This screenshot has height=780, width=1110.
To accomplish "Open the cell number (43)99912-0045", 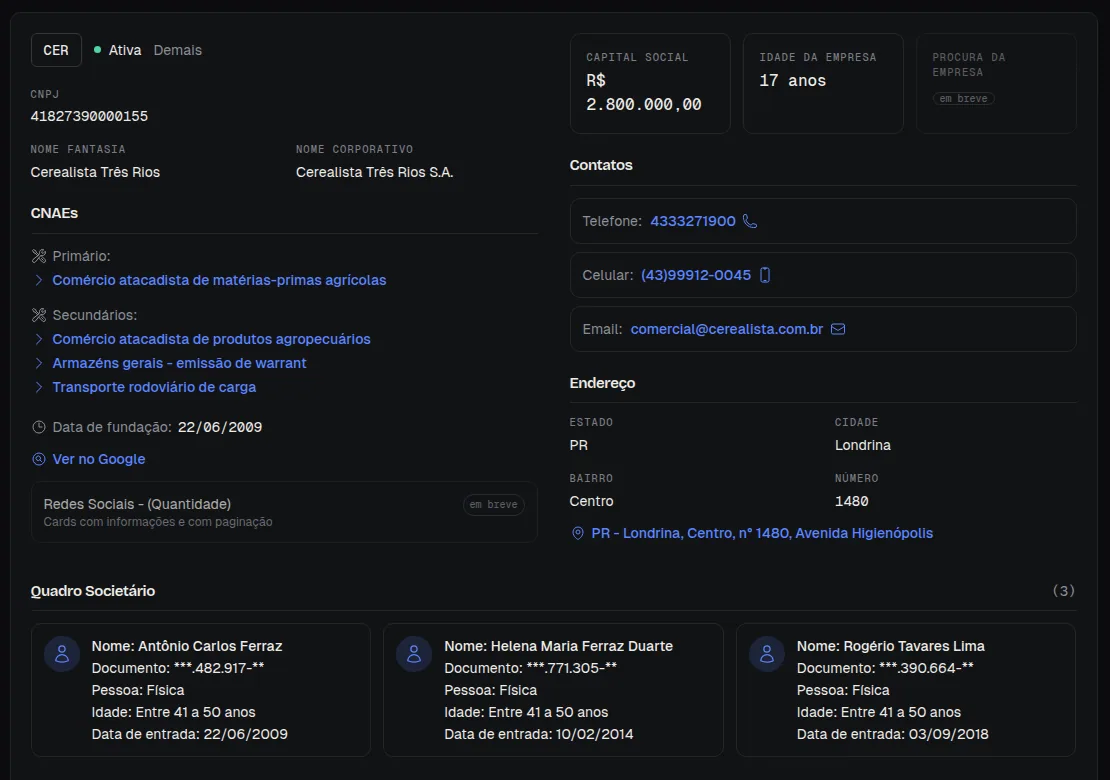I will (696, 275).
